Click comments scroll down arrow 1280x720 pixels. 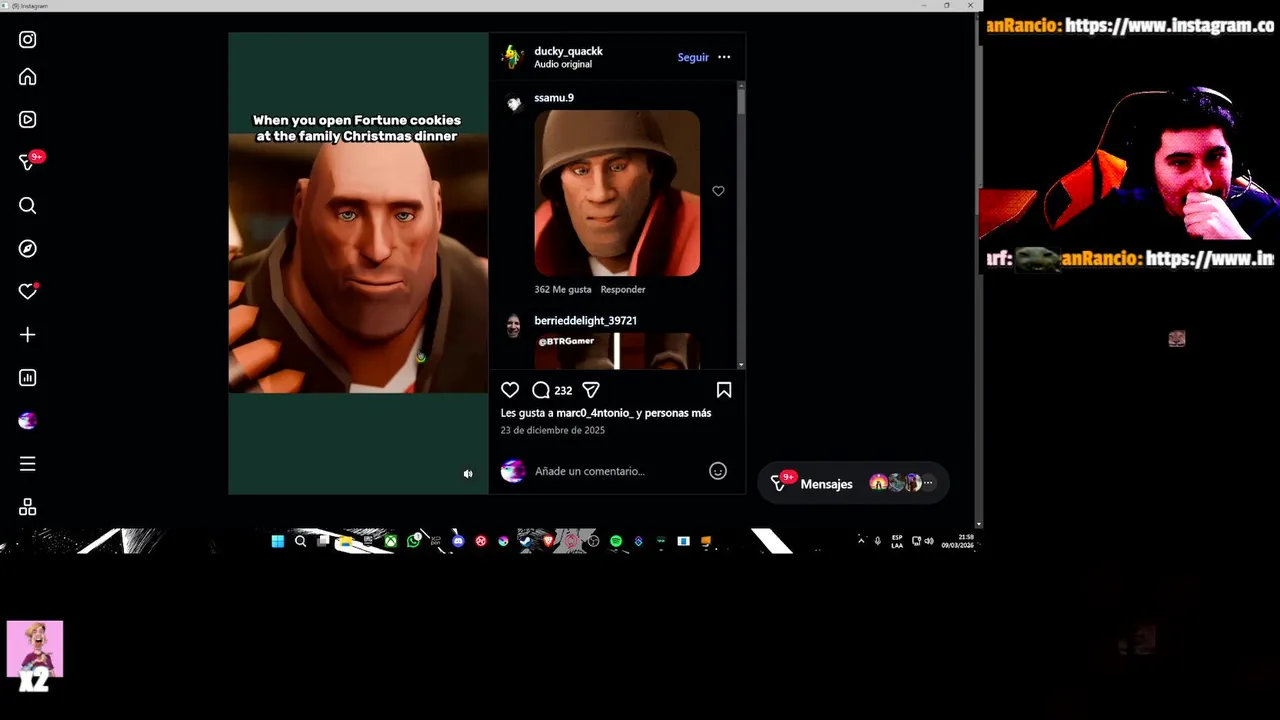[741, 365]
